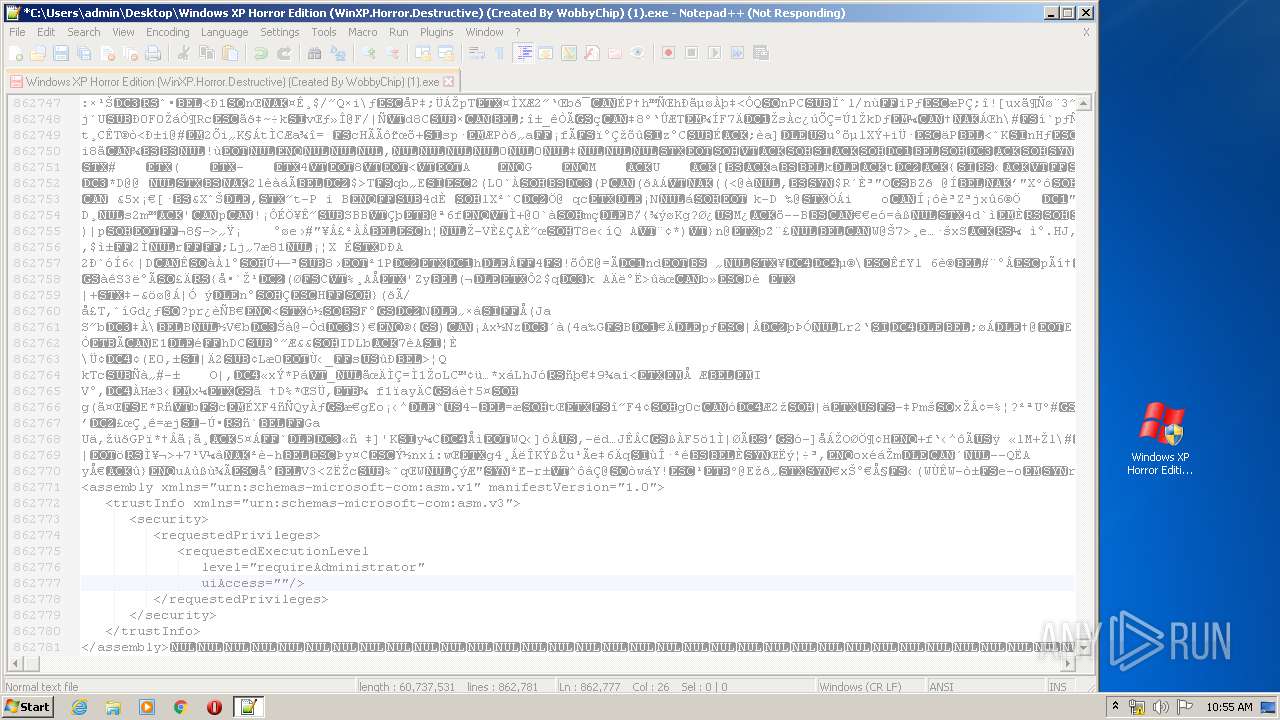Open the File menu
This screenshot has height=720, width=1280.
click(17, 32)
